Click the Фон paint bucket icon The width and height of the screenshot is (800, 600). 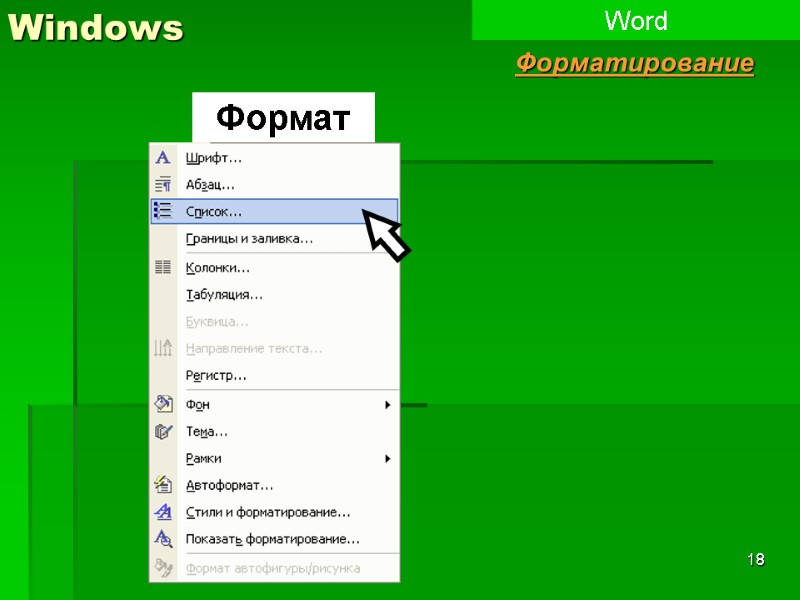(x=163, y=404)
